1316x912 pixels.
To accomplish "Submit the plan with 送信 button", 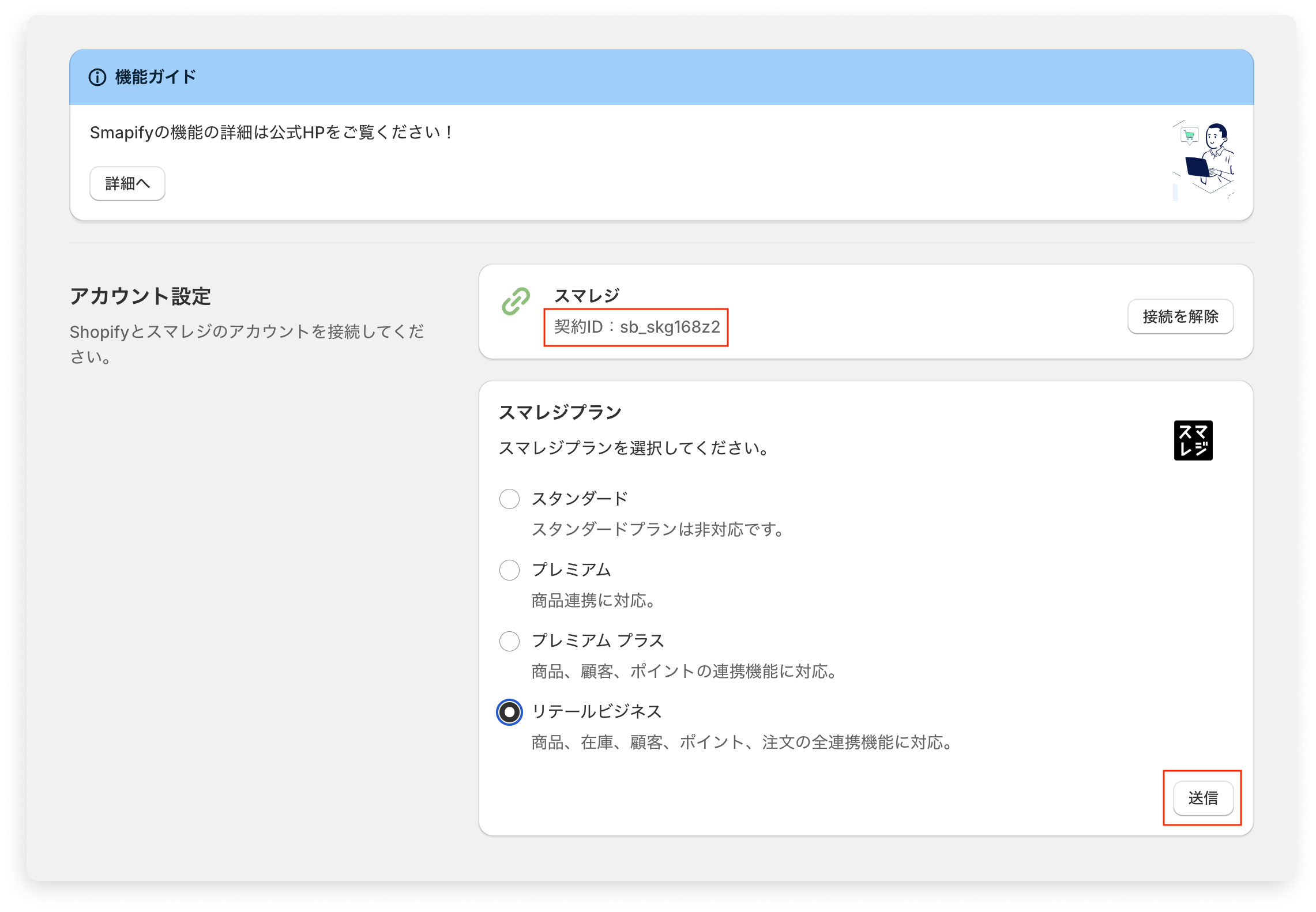I will coord(1203,798).
